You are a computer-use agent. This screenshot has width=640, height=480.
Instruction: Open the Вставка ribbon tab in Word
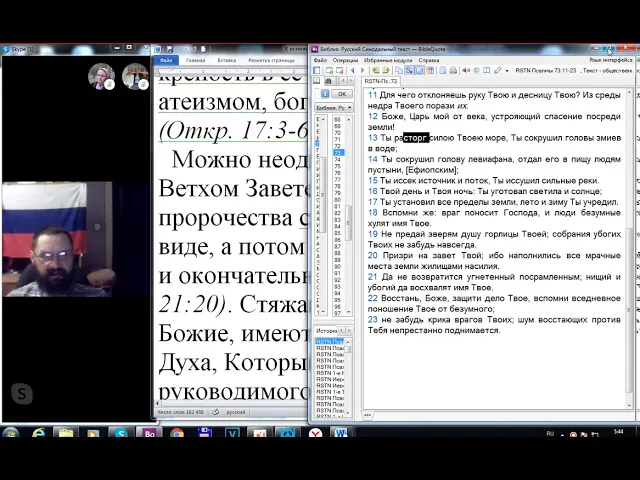tap(227, 60)
